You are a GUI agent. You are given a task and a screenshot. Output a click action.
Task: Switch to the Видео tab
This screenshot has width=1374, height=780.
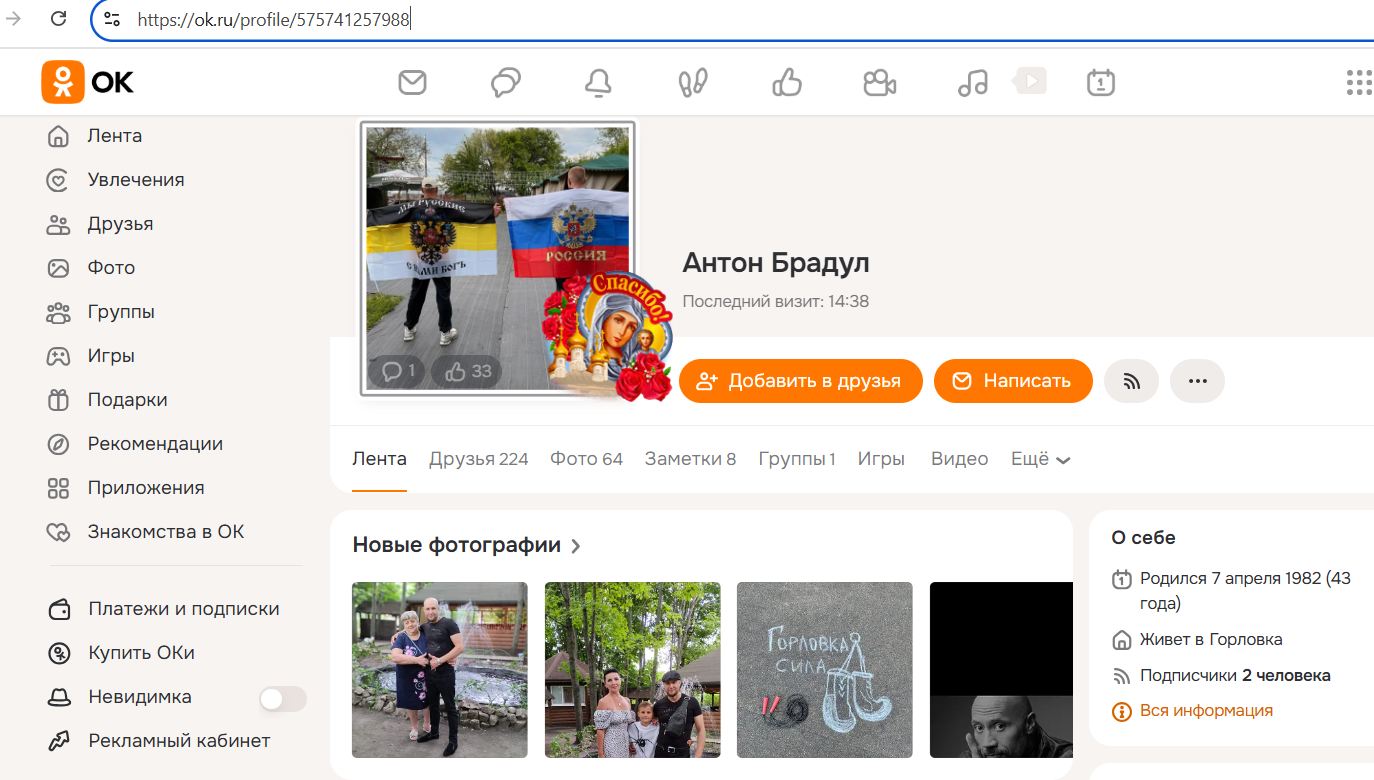(959, 459)
